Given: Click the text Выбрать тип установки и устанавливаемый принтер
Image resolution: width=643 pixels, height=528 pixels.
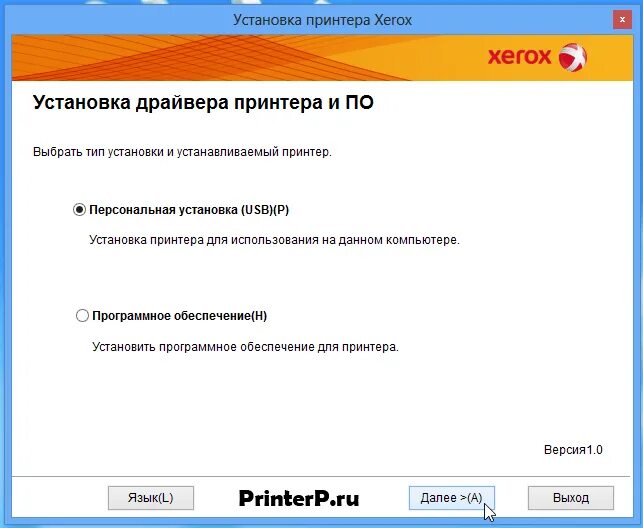Looking at the screenshot, I should pos(182,152).
